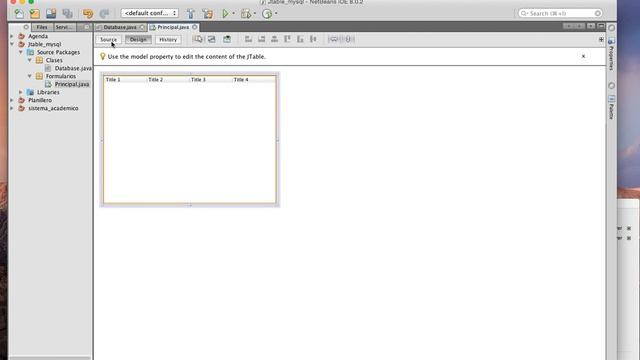This screenshot has width=640, height=360.
Task: Click the Save All toolbar icon
Action: tap(67, 13)
